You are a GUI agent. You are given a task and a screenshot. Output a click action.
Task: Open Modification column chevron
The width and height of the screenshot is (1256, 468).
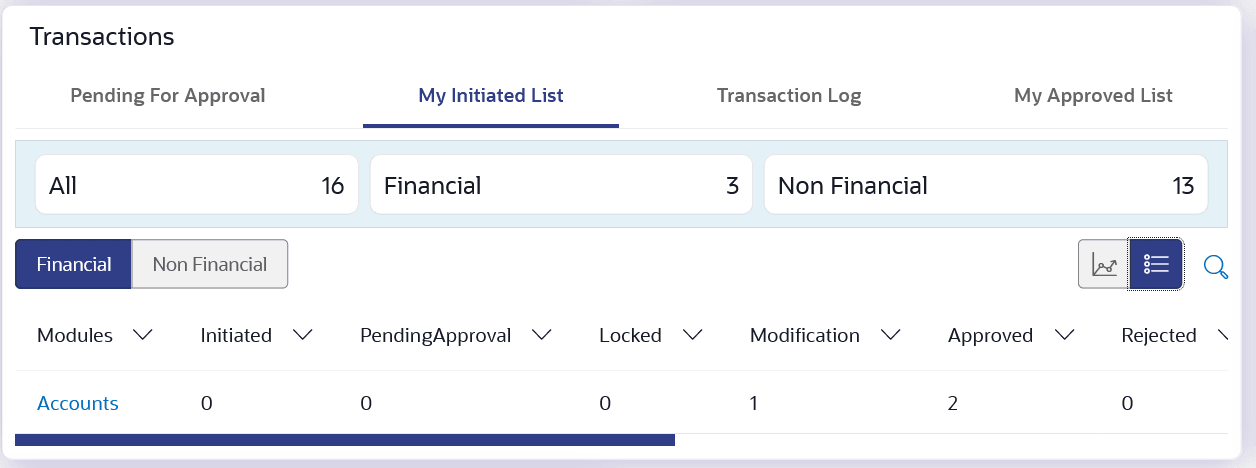pyautogui.click(x=890, y=336)
